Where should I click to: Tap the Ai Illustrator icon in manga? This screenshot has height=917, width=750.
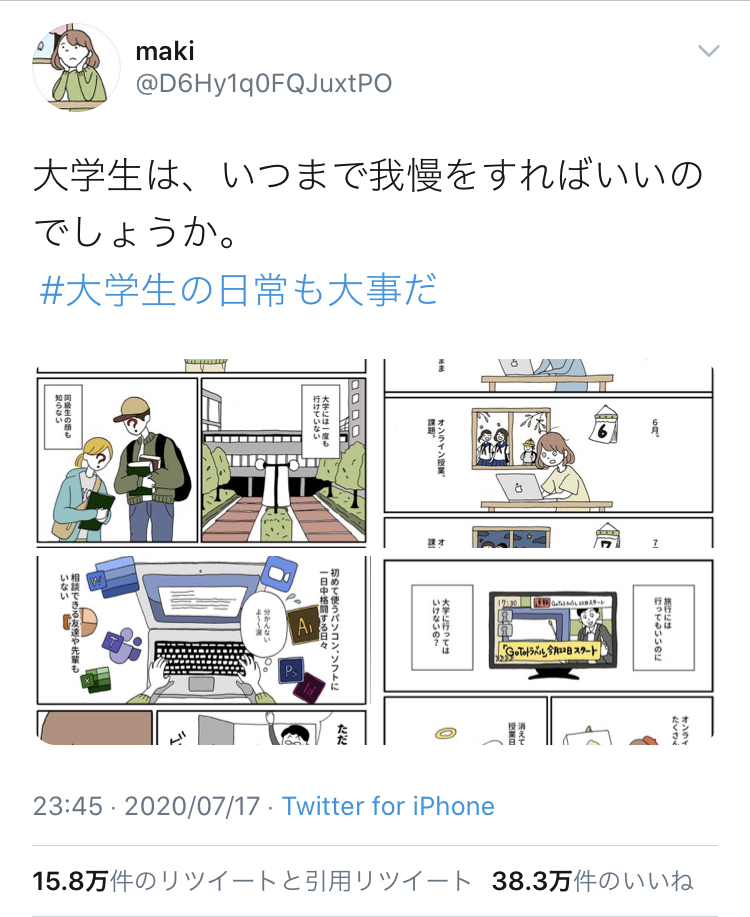(304, 625)
